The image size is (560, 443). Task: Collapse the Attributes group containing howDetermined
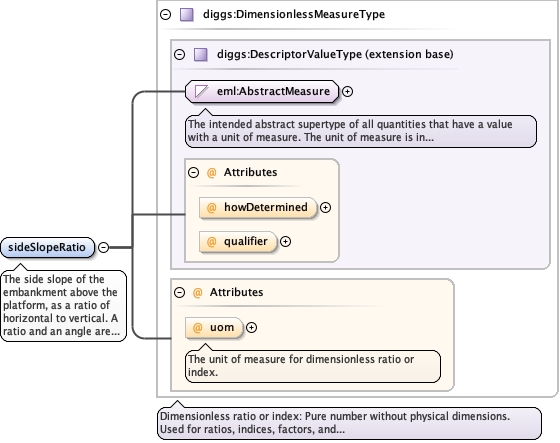tap(193, 173)
